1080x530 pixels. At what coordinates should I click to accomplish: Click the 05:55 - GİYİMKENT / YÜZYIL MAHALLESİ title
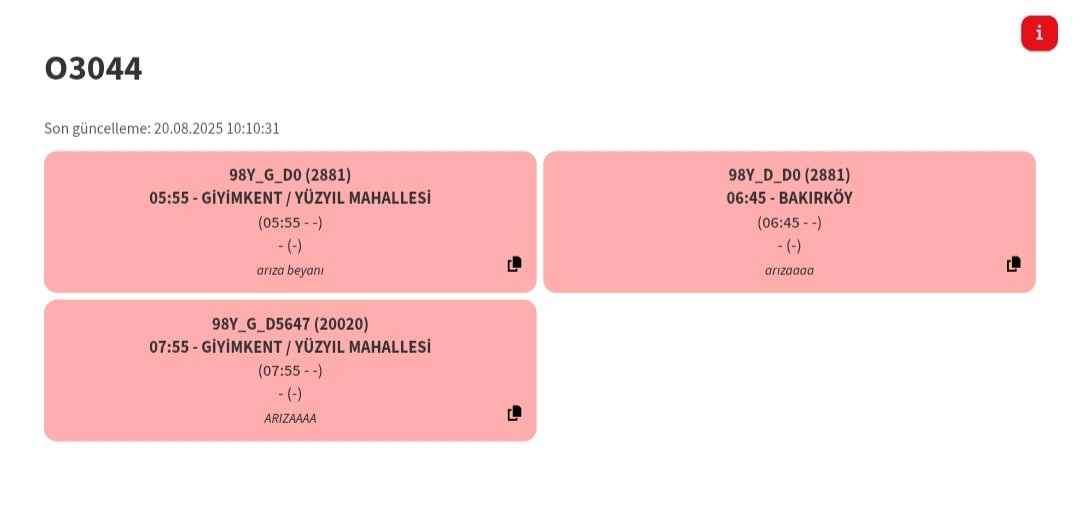point(290,198)
